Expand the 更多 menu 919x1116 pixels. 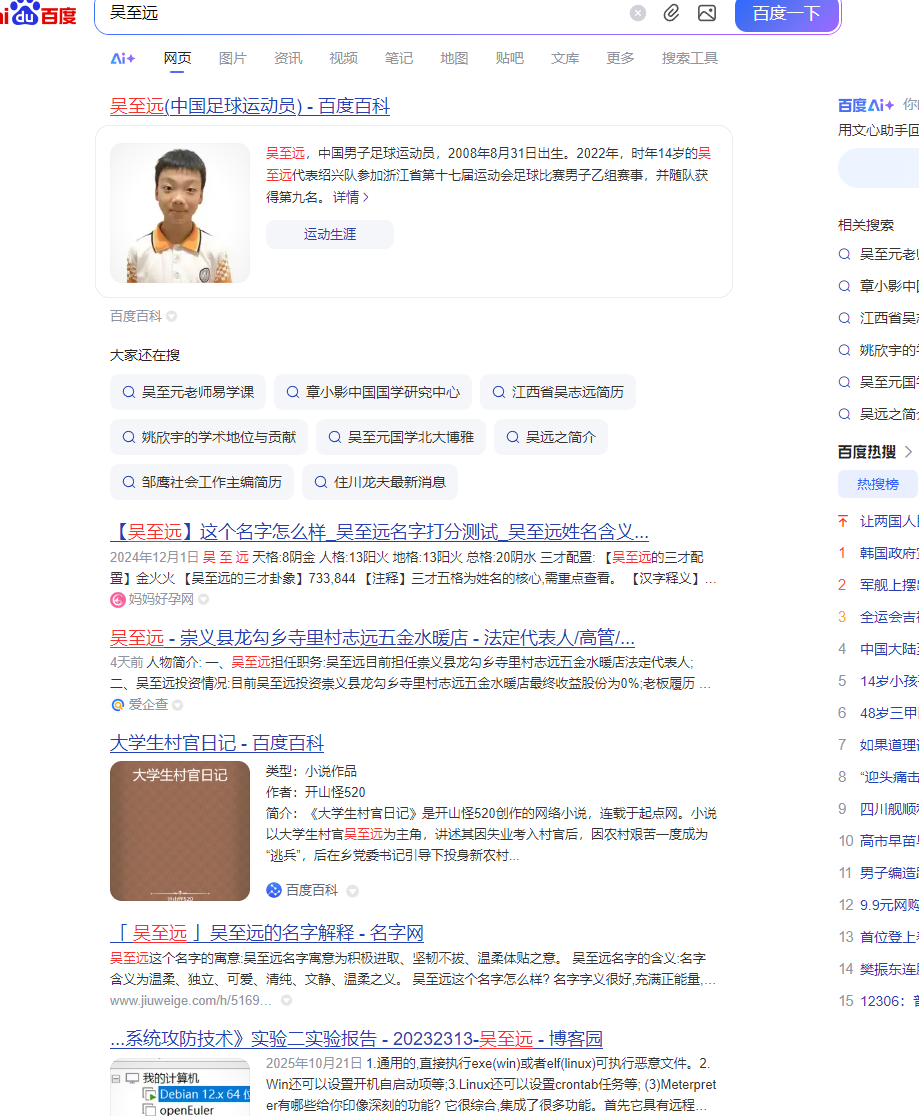[x=620, y=58]
